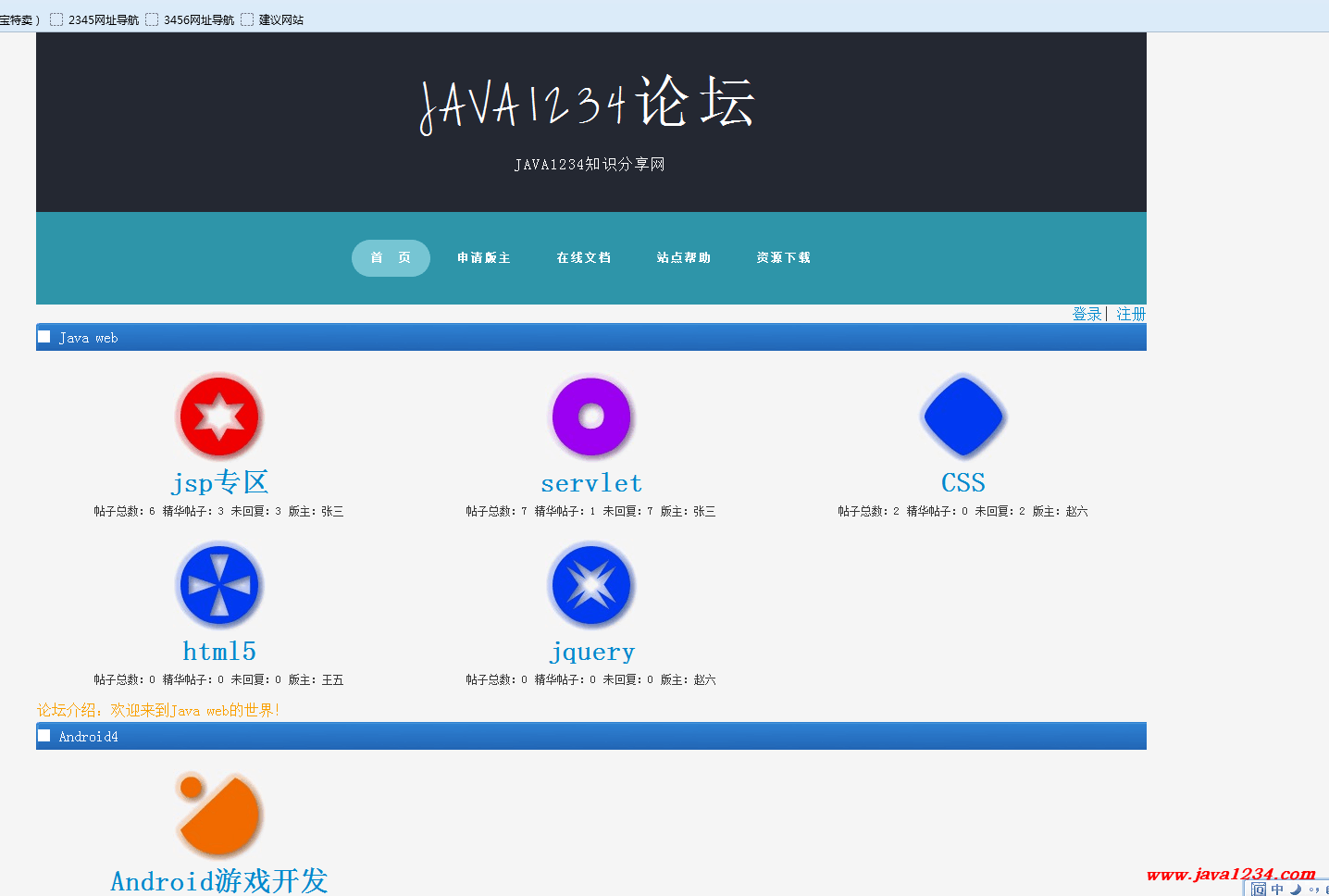Open the jsp专区 forum link
Image resolution: width=1329 pixels, height=896 pixels.
pos(219,482)
